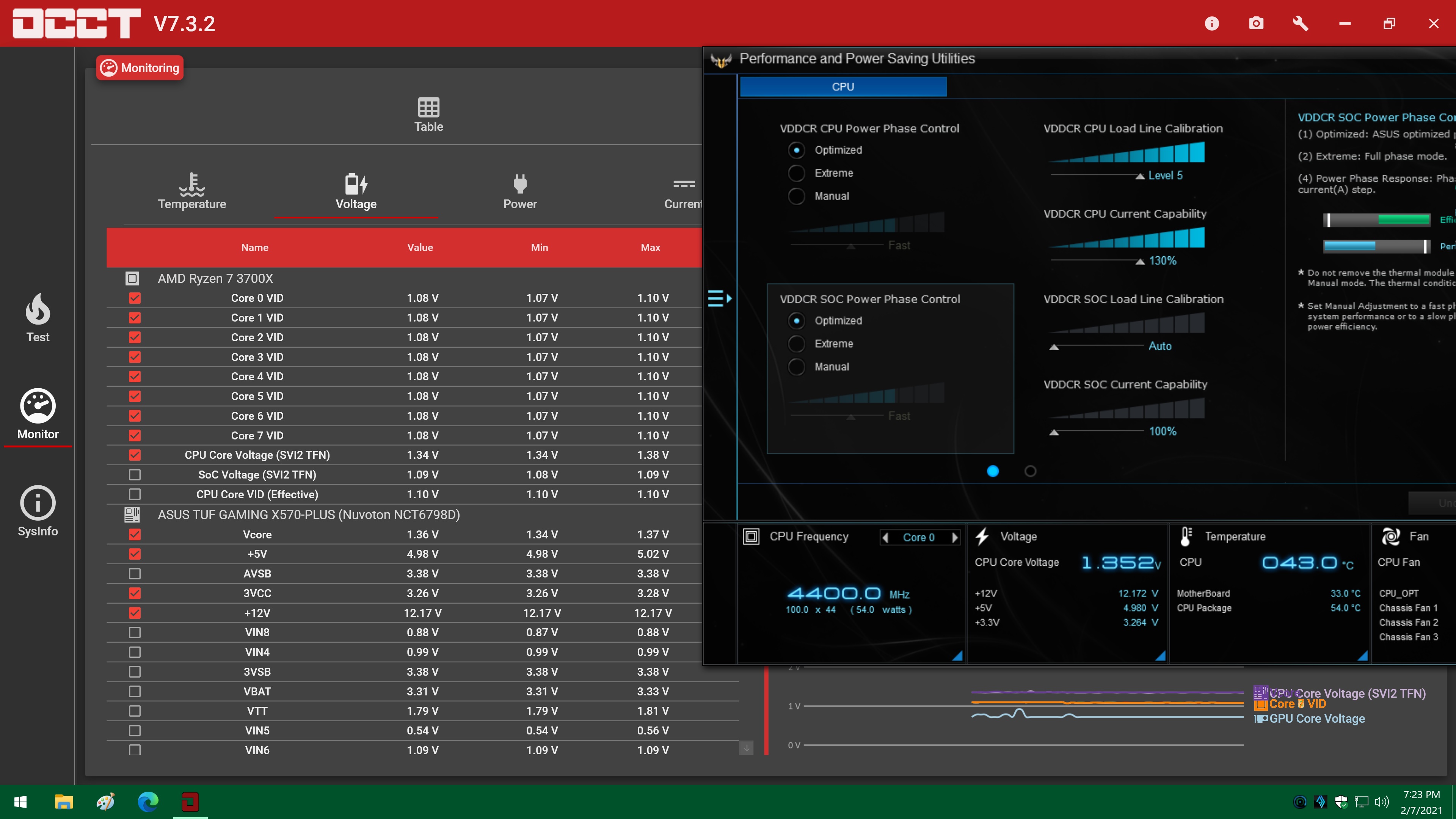Click OCCT taskbar icon
Screen dimensions: 1456x819
(x=190, y=802)
